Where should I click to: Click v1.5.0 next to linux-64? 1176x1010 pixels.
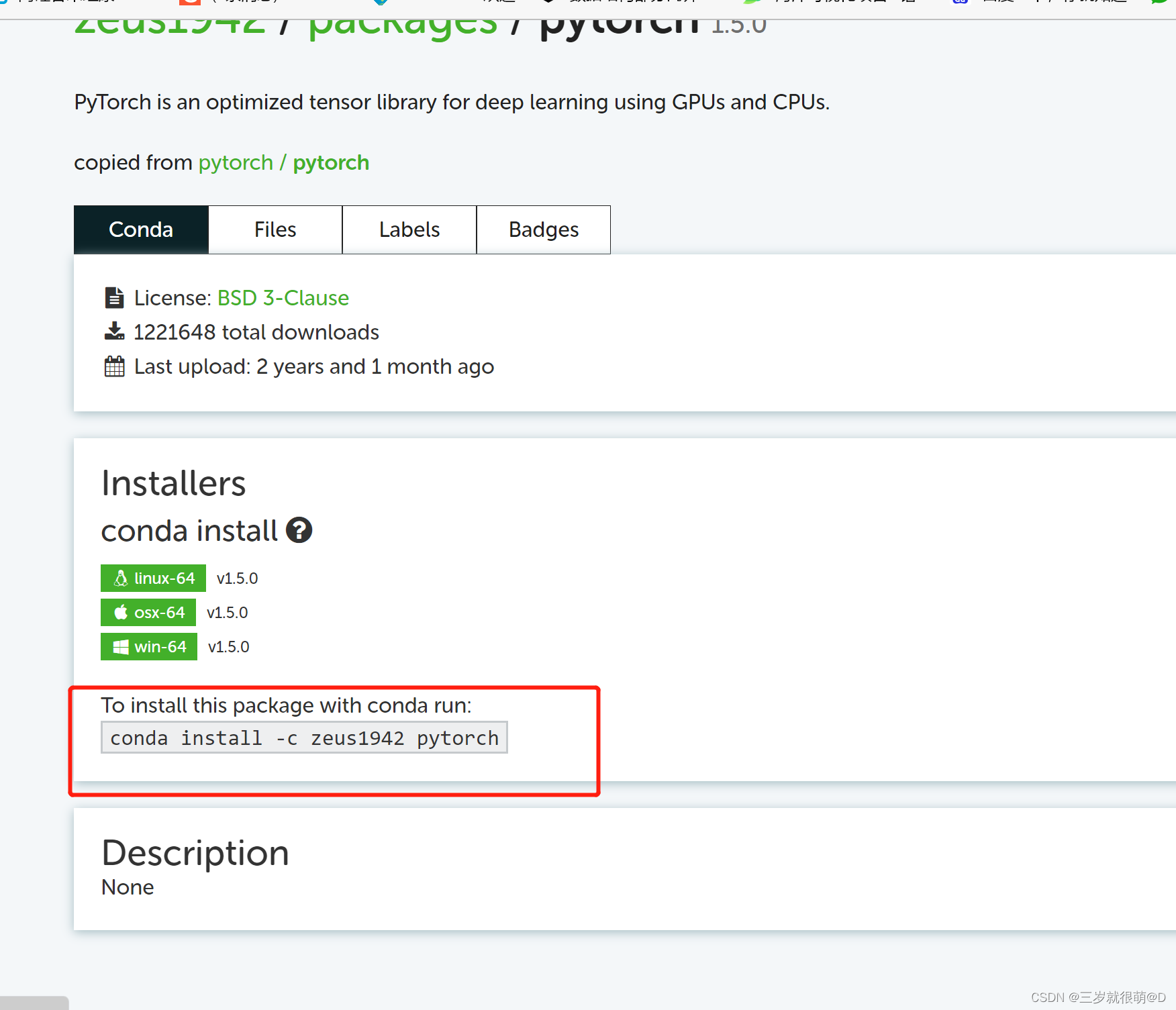point(238,578)
